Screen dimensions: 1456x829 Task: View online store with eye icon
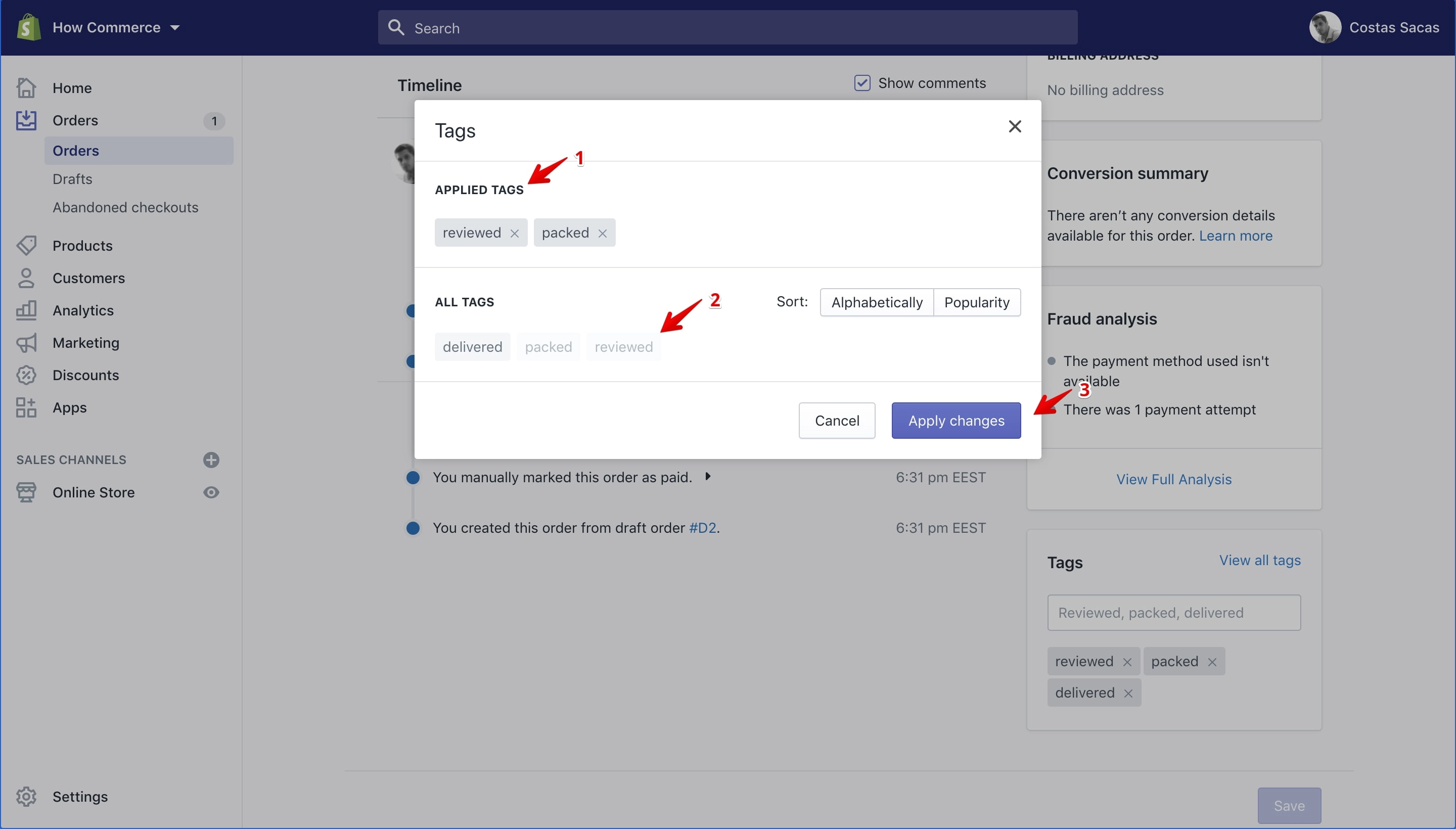(211, 492)
